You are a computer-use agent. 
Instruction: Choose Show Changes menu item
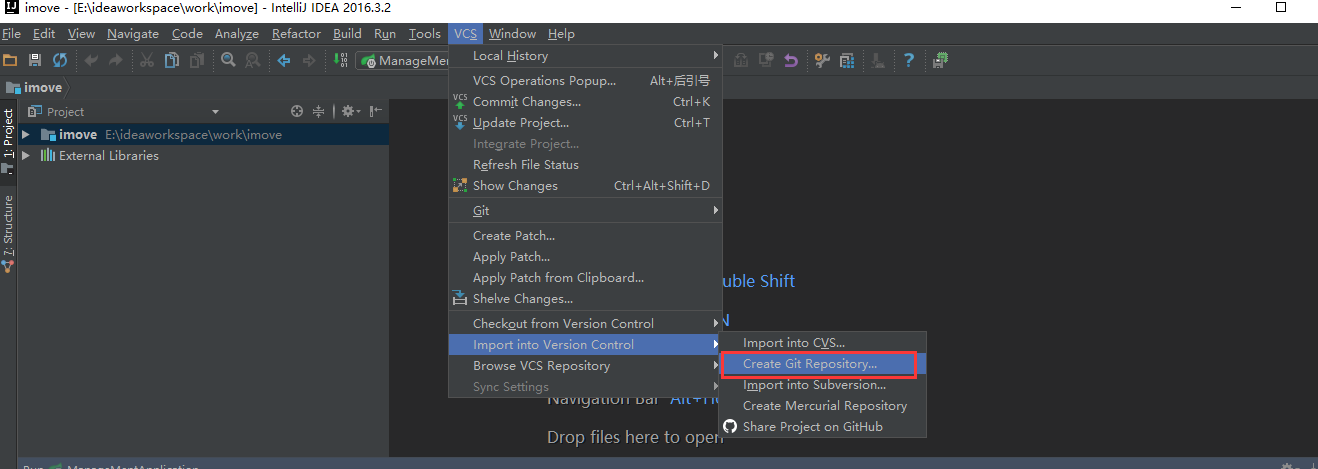[x=585, y=186]
